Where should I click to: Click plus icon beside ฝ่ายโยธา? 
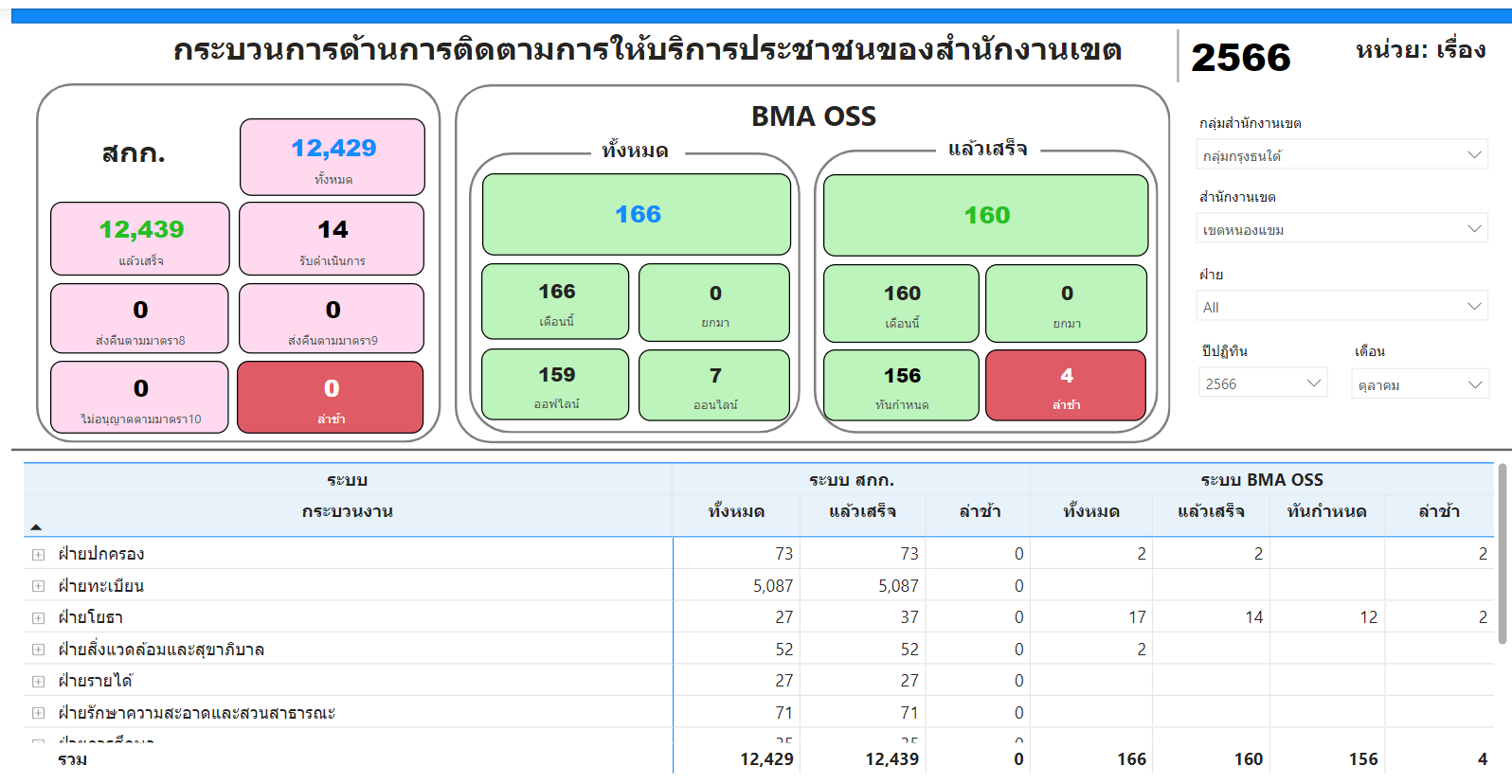(38, 618)
